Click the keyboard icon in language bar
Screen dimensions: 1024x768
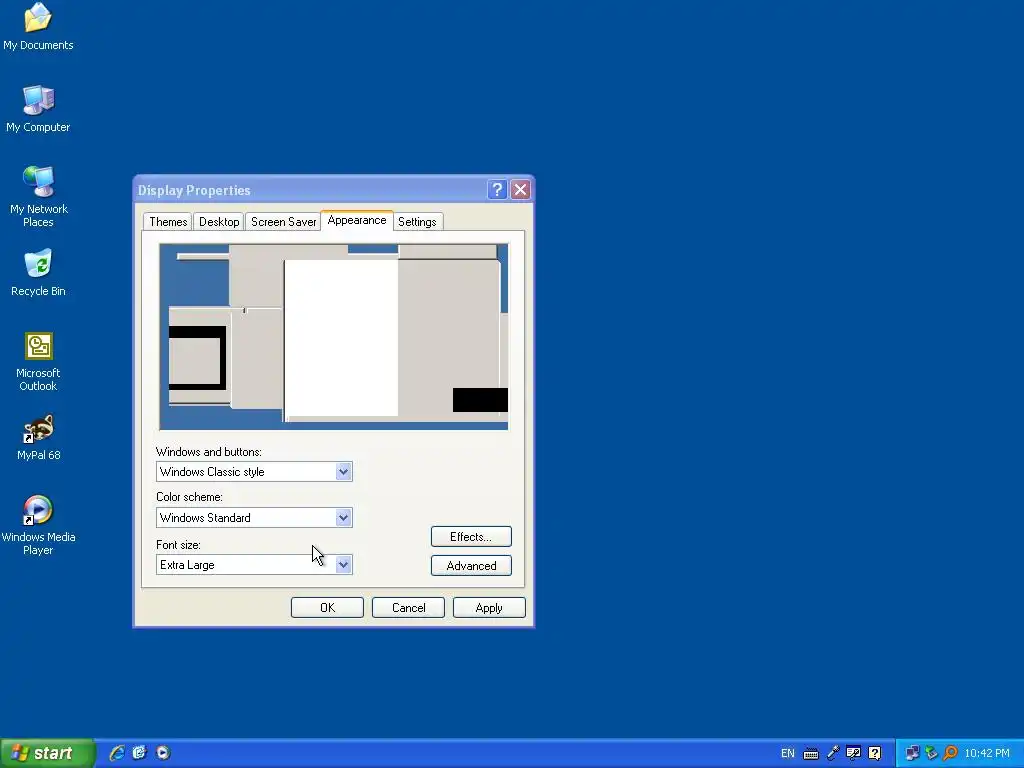click(810, 754)
